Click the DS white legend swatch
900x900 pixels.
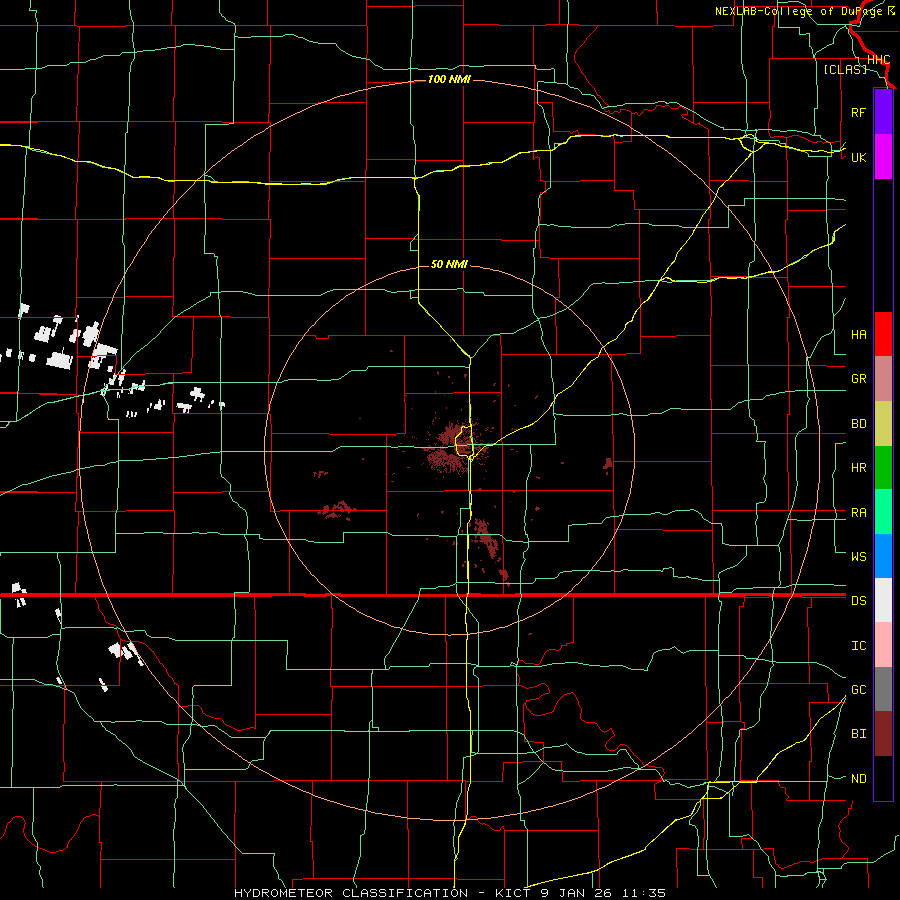[883, 600]
